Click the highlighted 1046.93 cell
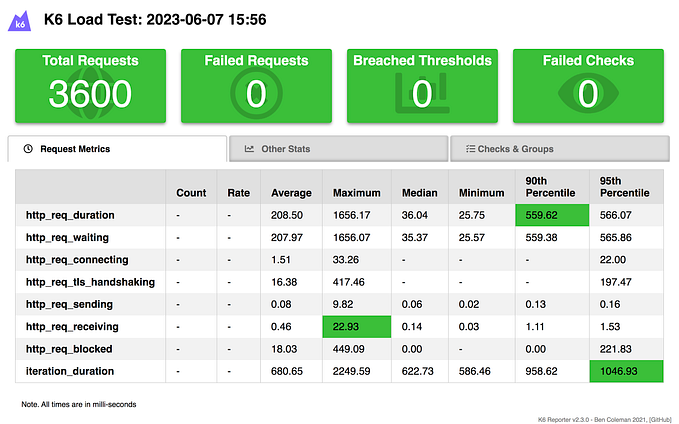The height and width of the screenshot is (424, 679). 626,371
